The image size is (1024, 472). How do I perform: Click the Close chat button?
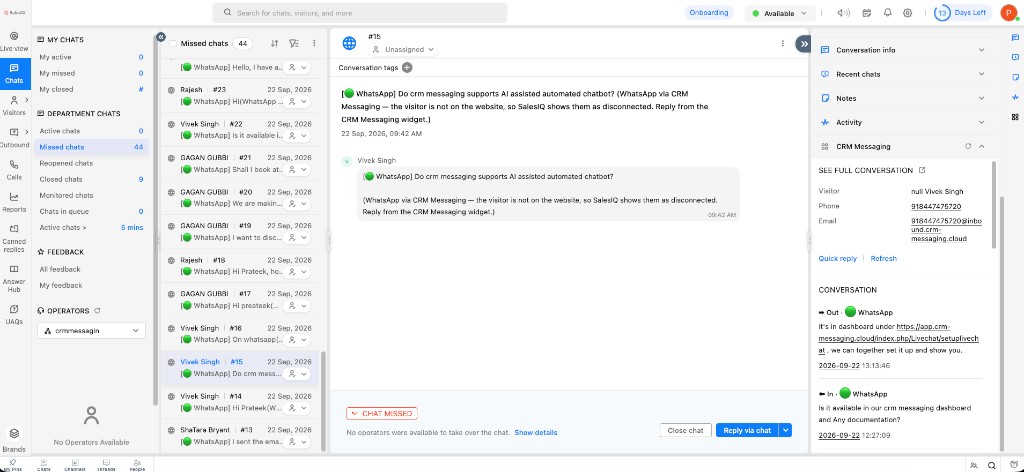685,430
